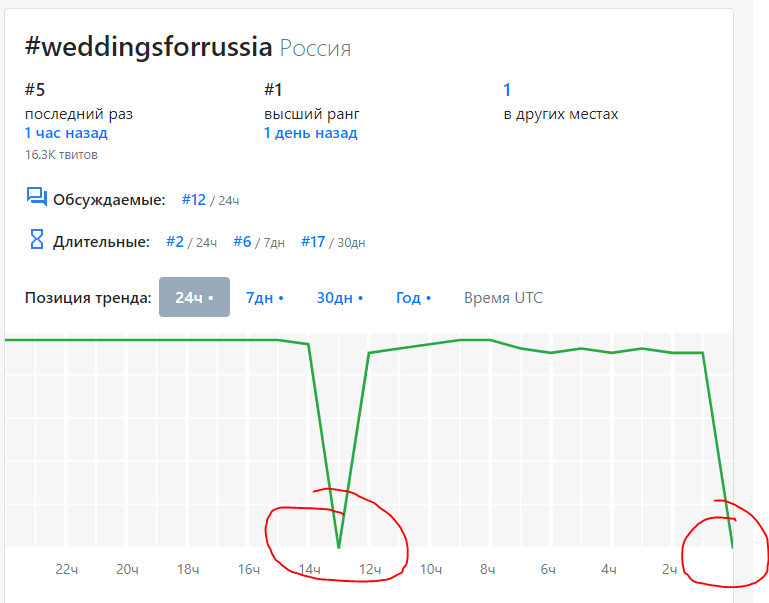Click the 20ч axis label
Viewport: 769px width, 603px height.
[x=128, y=569]
